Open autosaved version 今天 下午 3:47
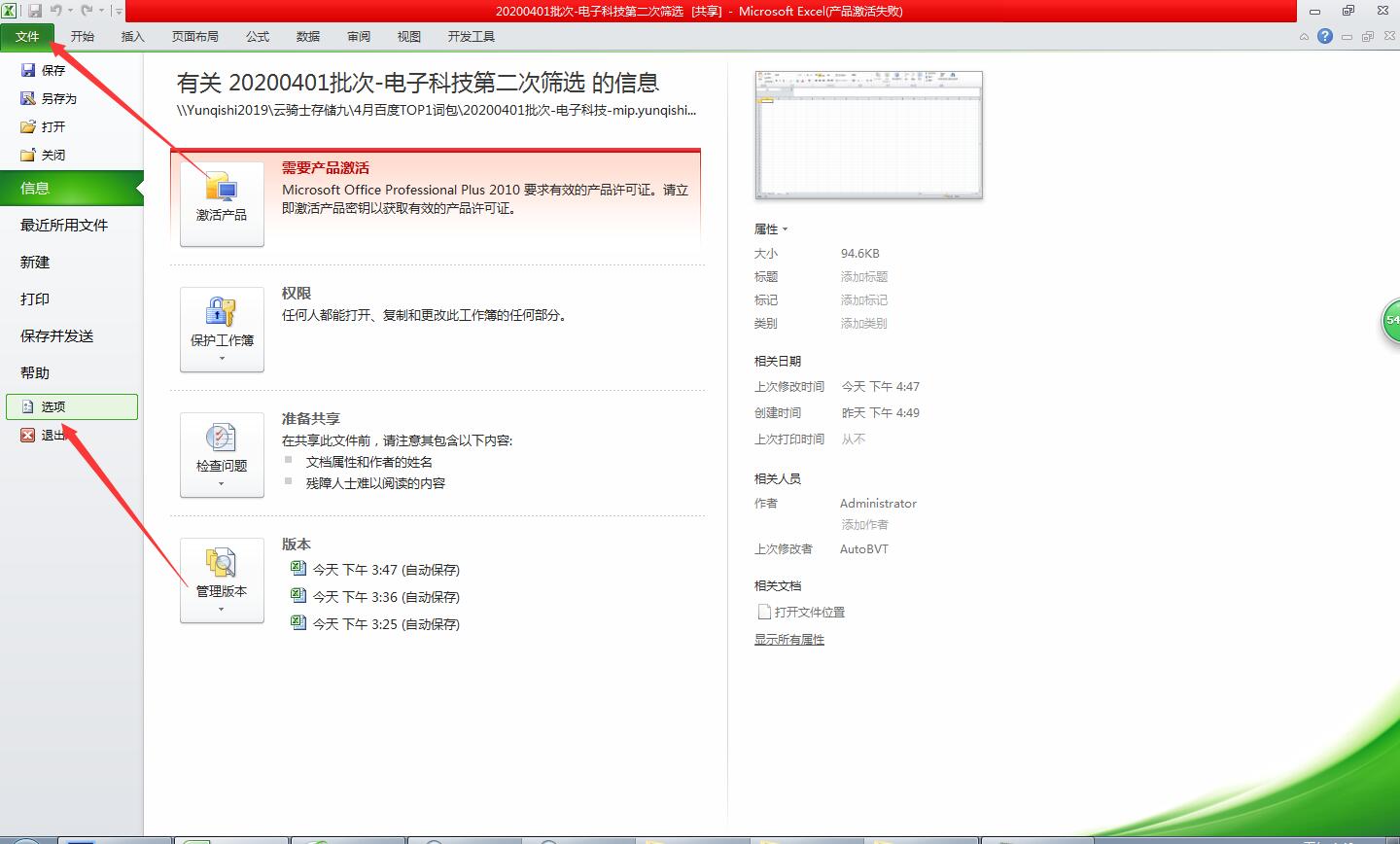This screenshot has width=1400, height=844. click(x=375, y=570)
